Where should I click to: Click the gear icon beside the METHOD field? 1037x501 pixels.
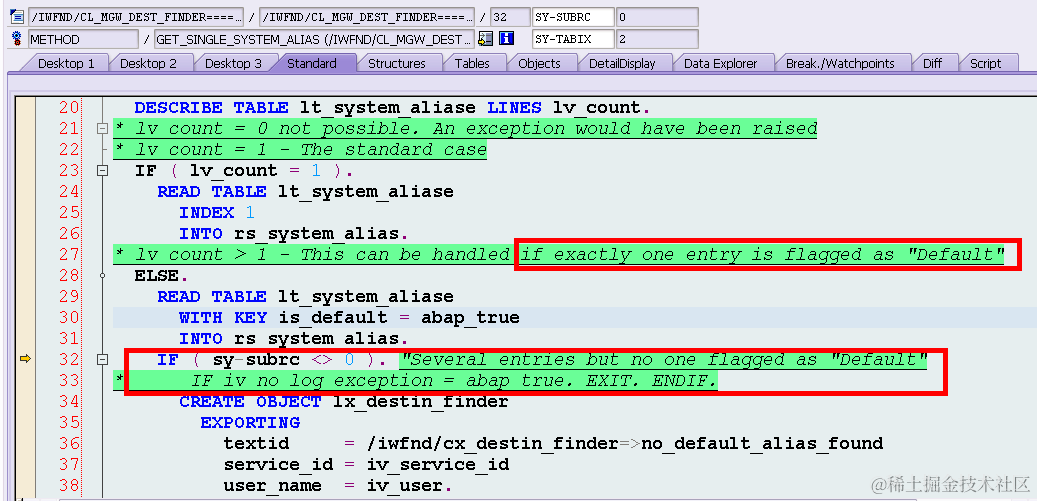(17, 39)
